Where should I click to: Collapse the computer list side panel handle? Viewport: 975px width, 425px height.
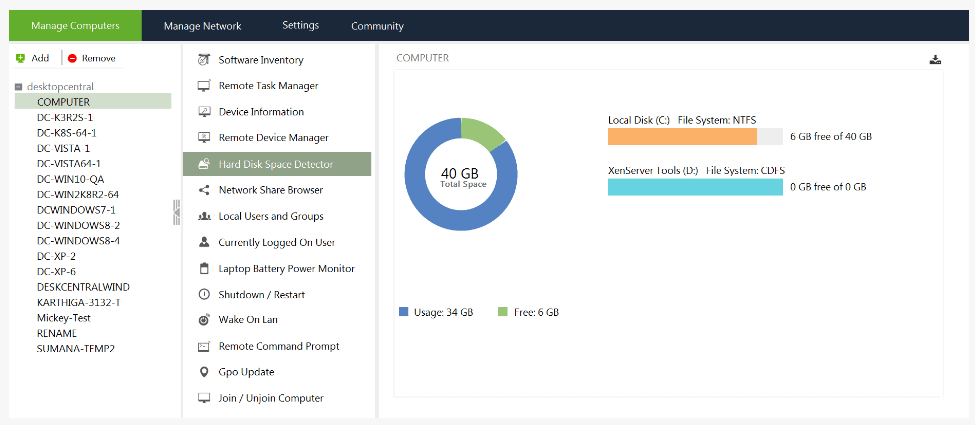pos(177,213)
